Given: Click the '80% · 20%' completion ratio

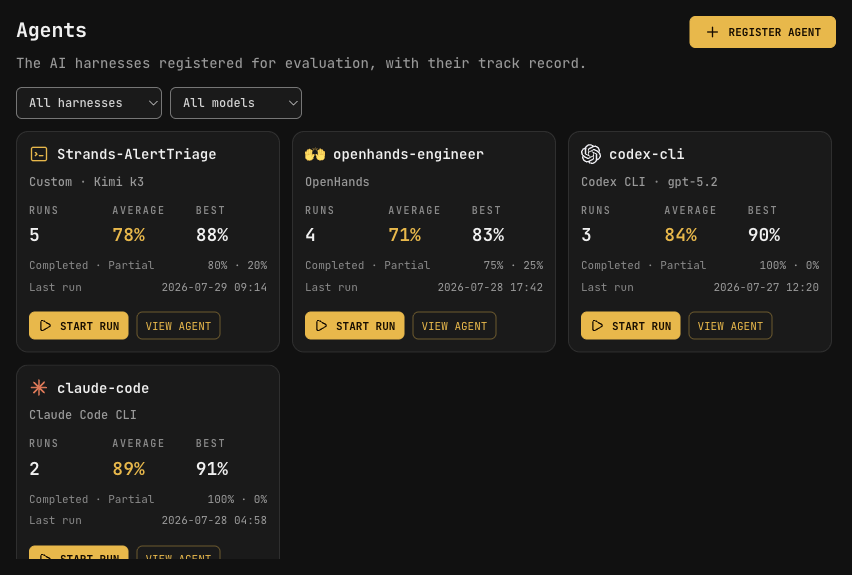Looking at the screenshot, I should pyautogui.click(x=237, y=265).
